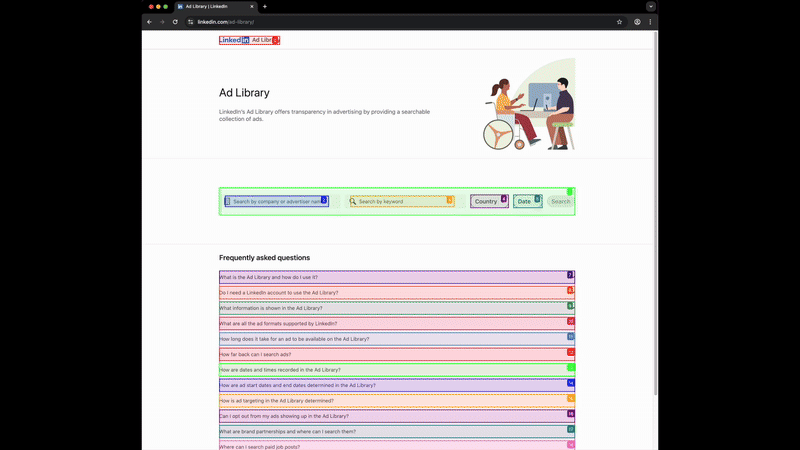Reload the page with refresh icon
This screenshot has height=450, width=800.
[x=175, y=22]
